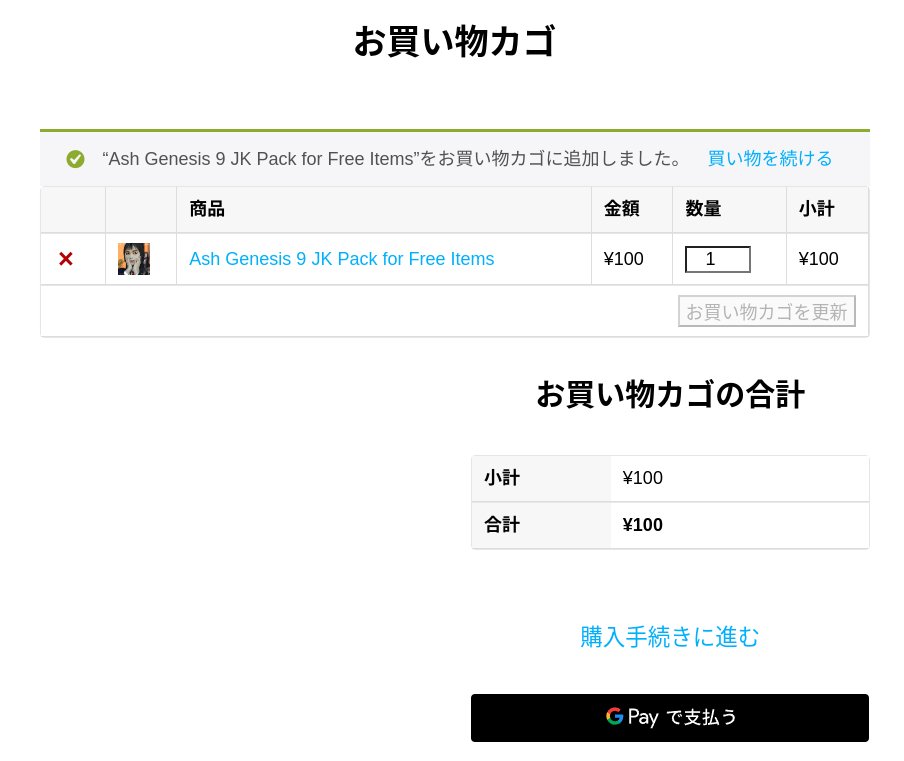
Task: Proceed with 購入手続きに進む link
Action: pyautogui.click(x=669, y=637)
